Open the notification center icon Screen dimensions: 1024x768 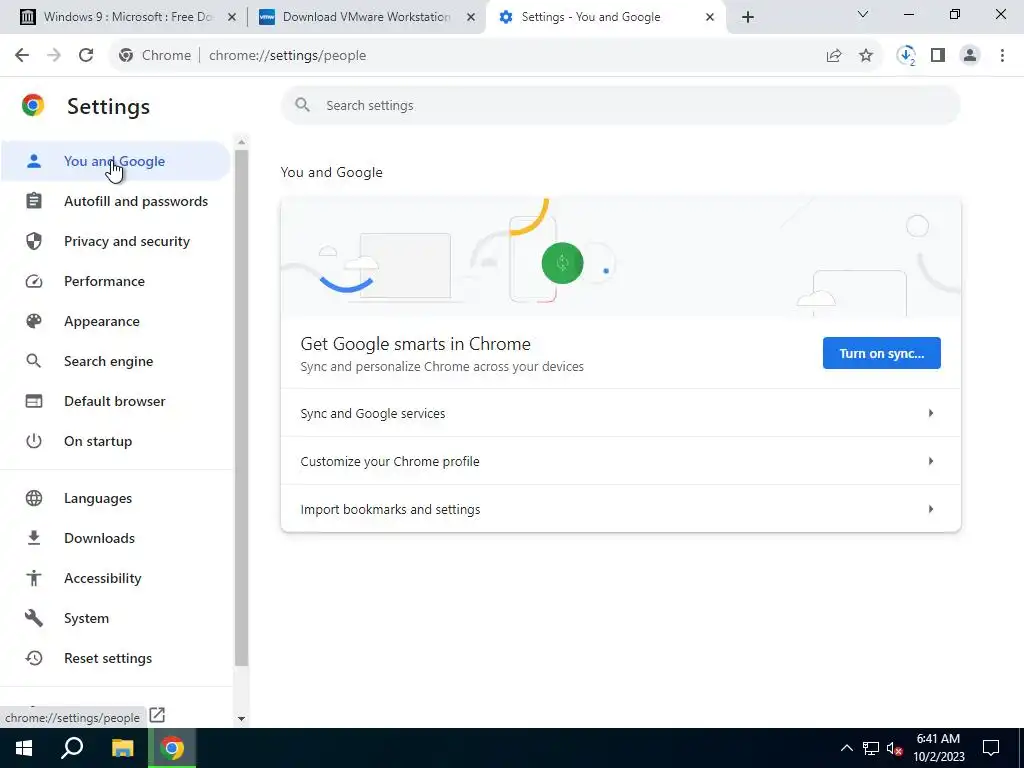(x=991, y=748)
